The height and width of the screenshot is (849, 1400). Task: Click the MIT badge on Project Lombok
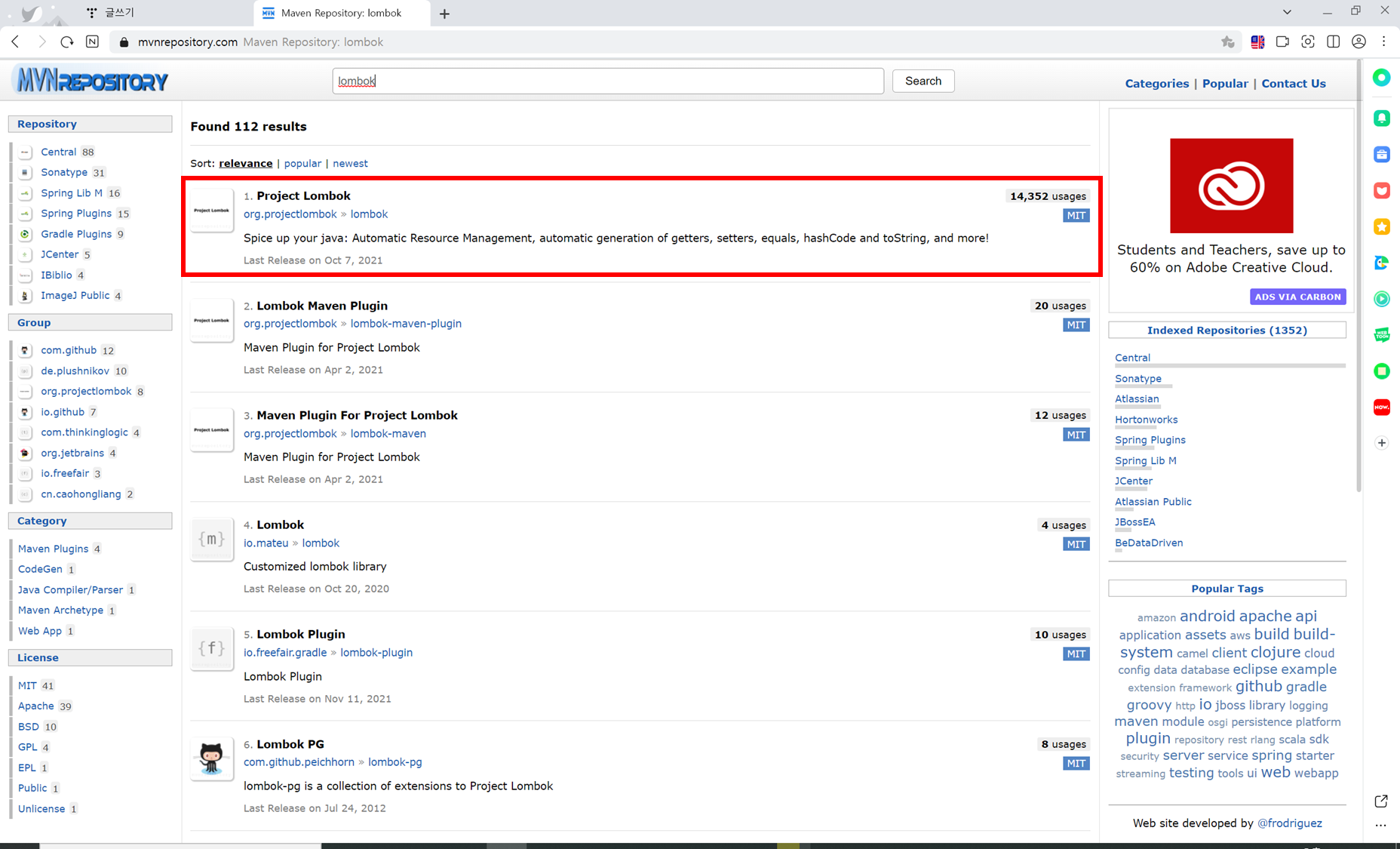click(x=1076, y=216)
